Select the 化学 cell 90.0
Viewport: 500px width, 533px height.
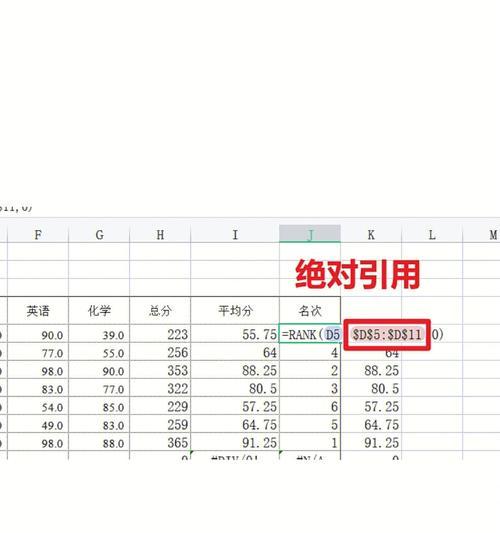tap(99, 369)
